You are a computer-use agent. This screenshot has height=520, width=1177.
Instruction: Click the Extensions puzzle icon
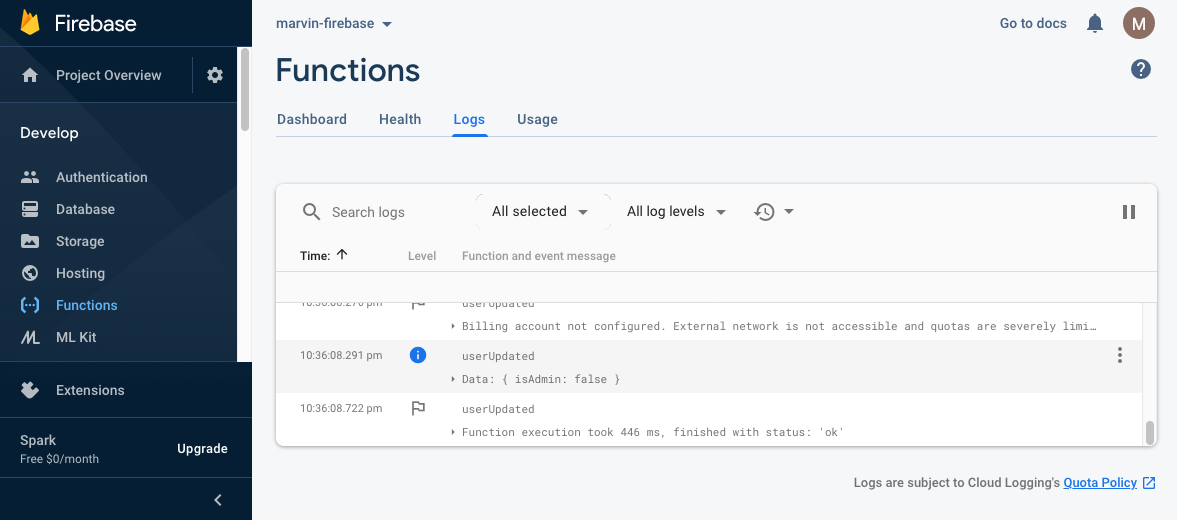(30, 390)
